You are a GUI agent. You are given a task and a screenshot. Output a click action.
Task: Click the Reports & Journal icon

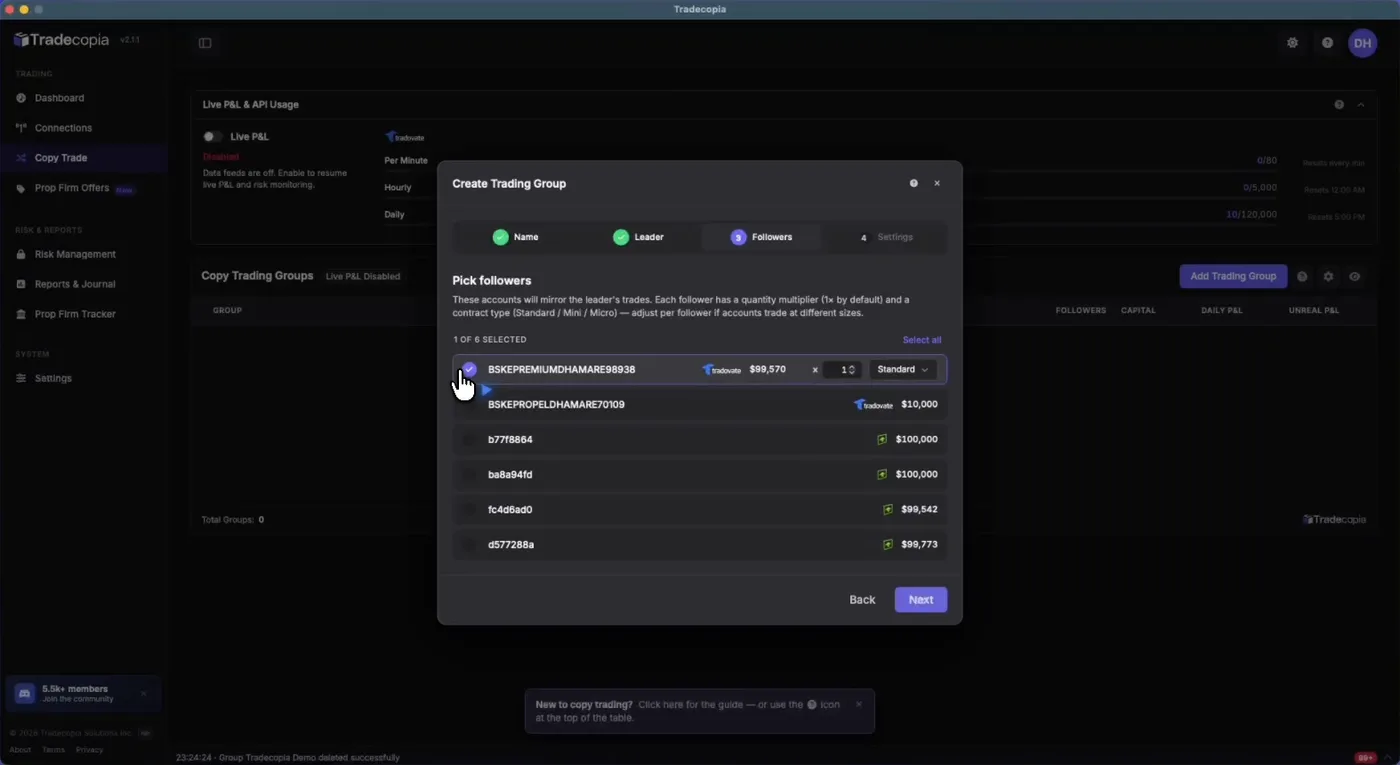21,284
